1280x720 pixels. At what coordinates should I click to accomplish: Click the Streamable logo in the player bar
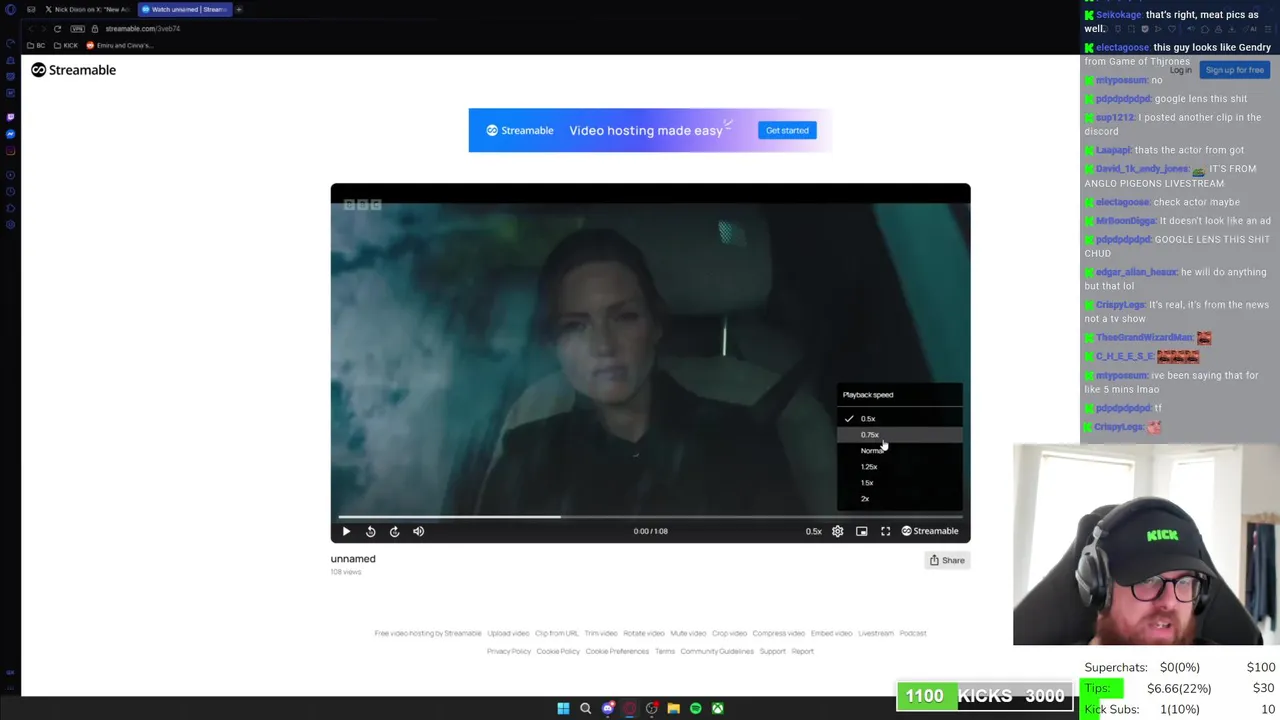pyautogui.click(x=930, y=531)
